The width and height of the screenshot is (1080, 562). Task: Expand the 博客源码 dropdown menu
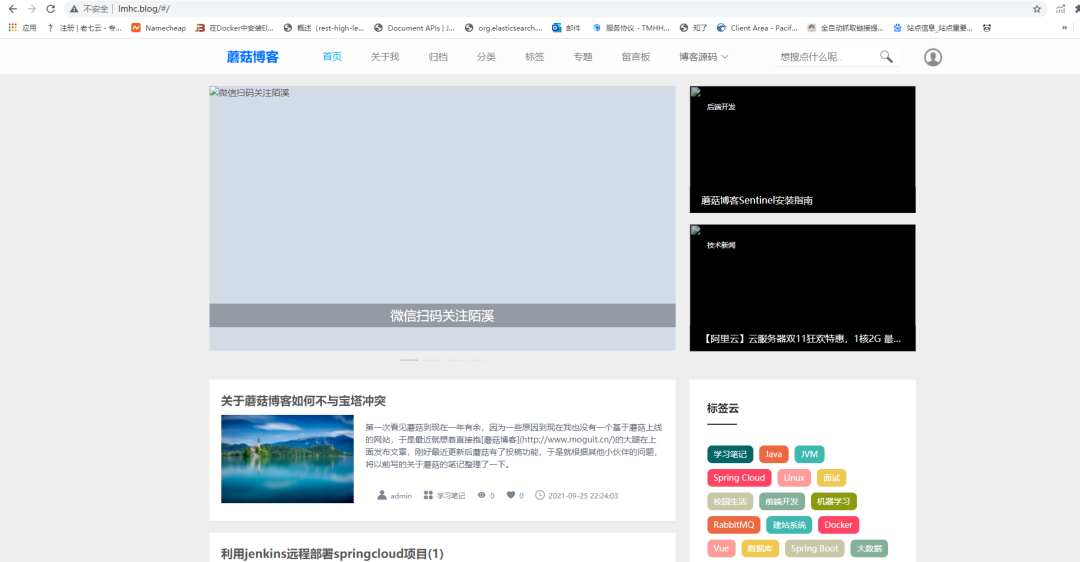703,56
